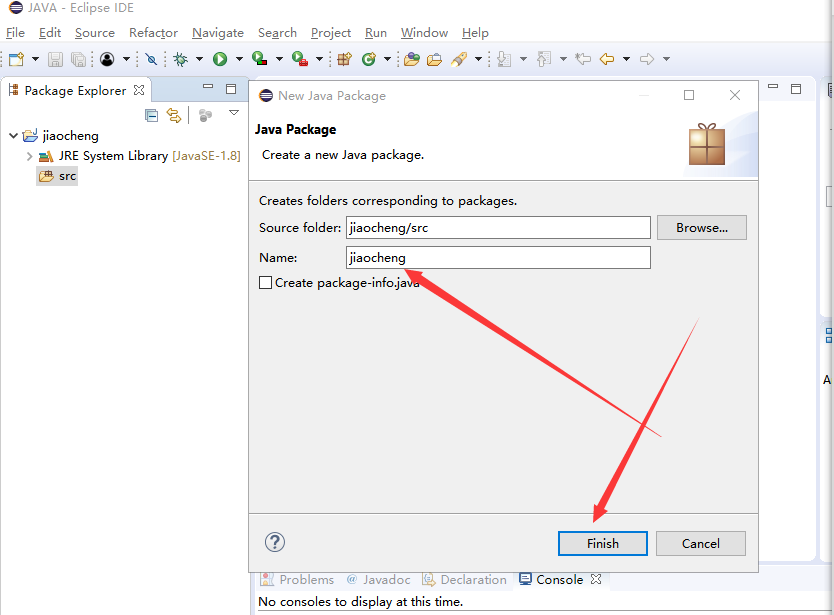
Task: Toggle Skip All Breakpoints icon
Action: point(152,59)
